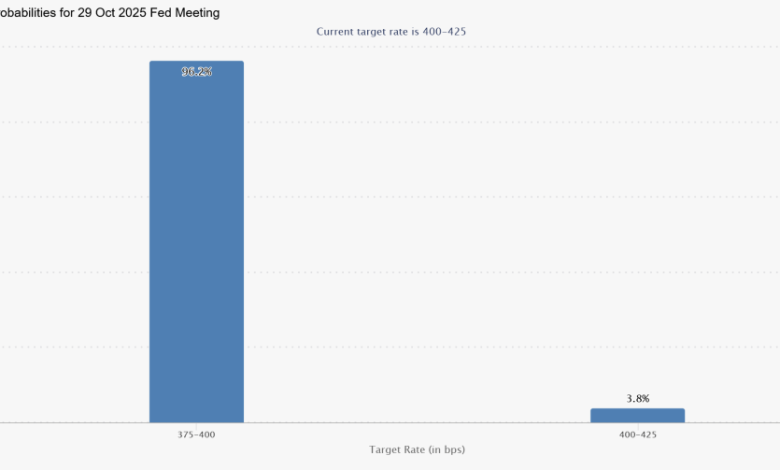Click the x-axis baseline between the bars

click(x=416, y=423)
